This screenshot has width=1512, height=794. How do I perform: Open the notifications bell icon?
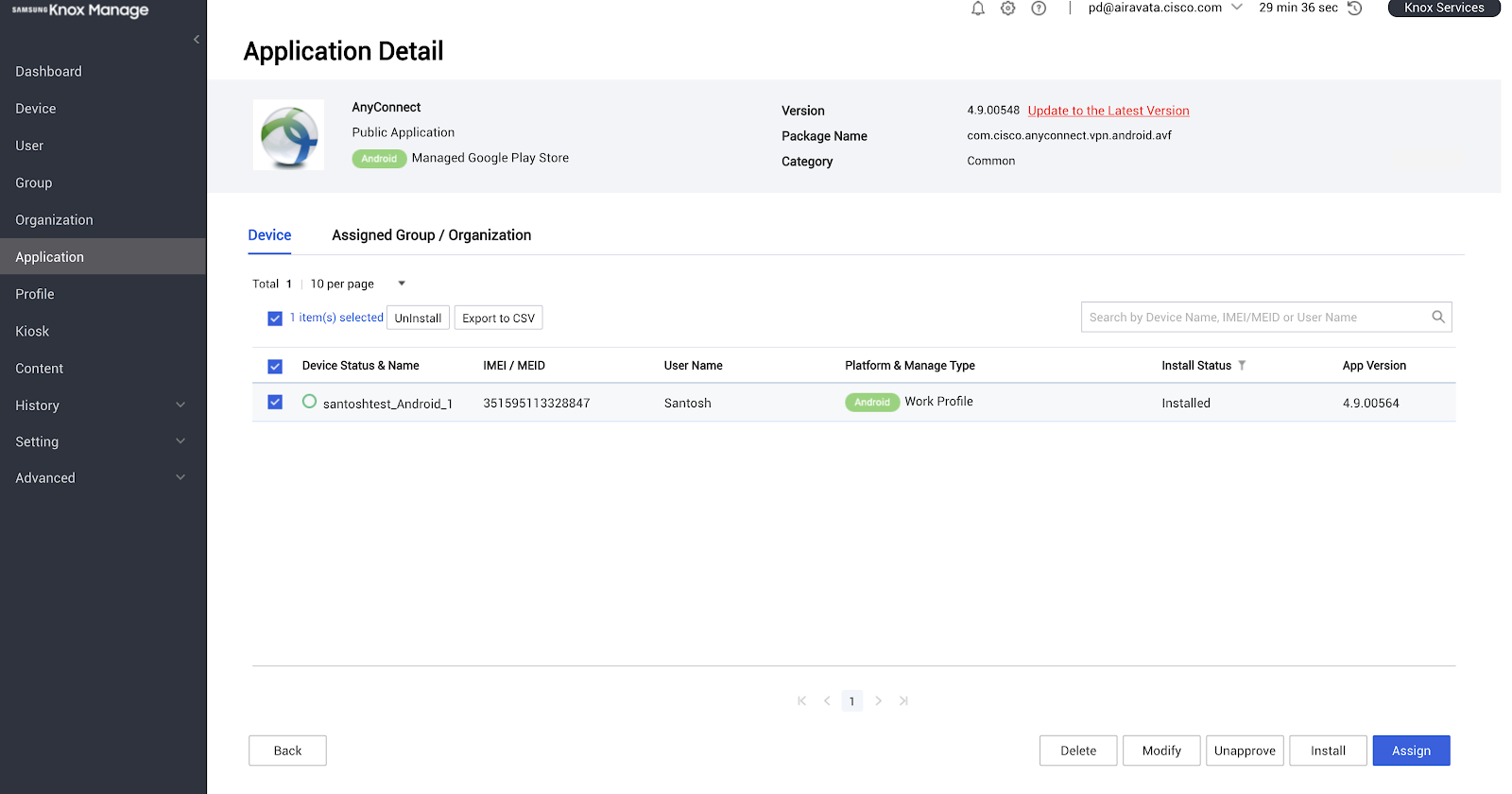point(978,9)
